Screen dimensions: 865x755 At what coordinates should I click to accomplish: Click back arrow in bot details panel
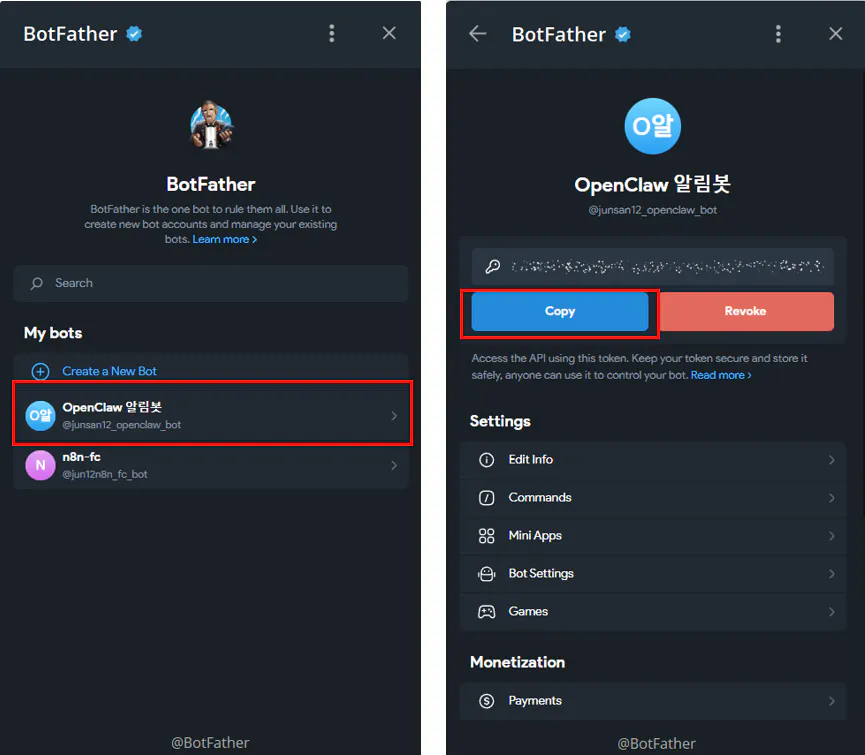478,33
